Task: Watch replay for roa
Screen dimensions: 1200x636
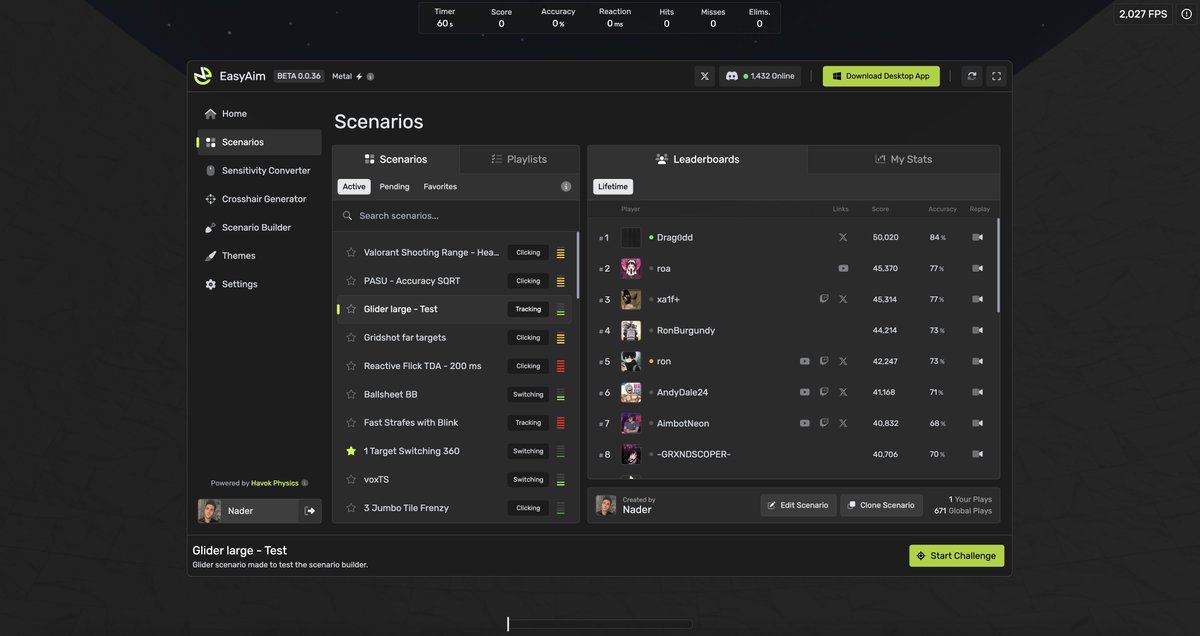Action: [x=978, y=268]
